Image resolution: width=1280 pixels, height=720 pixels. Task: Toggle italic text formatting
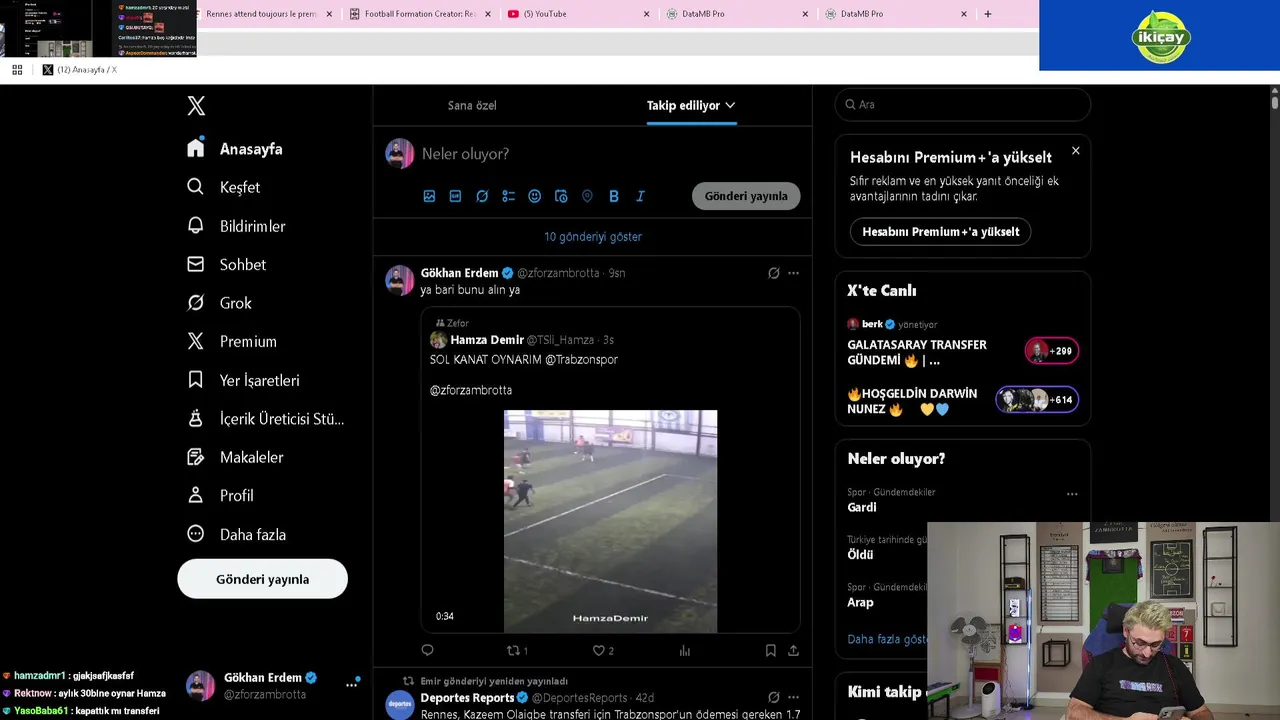pos(640,196)
